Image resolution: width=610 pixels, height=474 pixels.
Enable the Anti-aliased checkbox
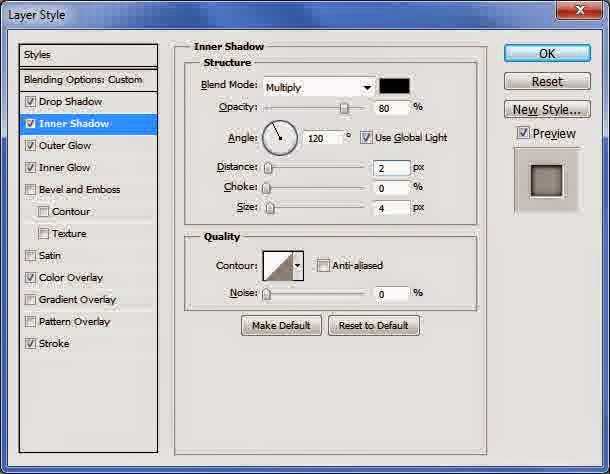pyautogui.click(x=323, y=265)
